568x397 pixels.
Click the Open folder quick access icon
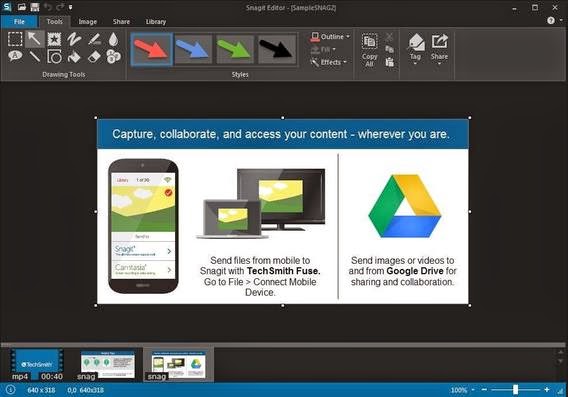22,7
